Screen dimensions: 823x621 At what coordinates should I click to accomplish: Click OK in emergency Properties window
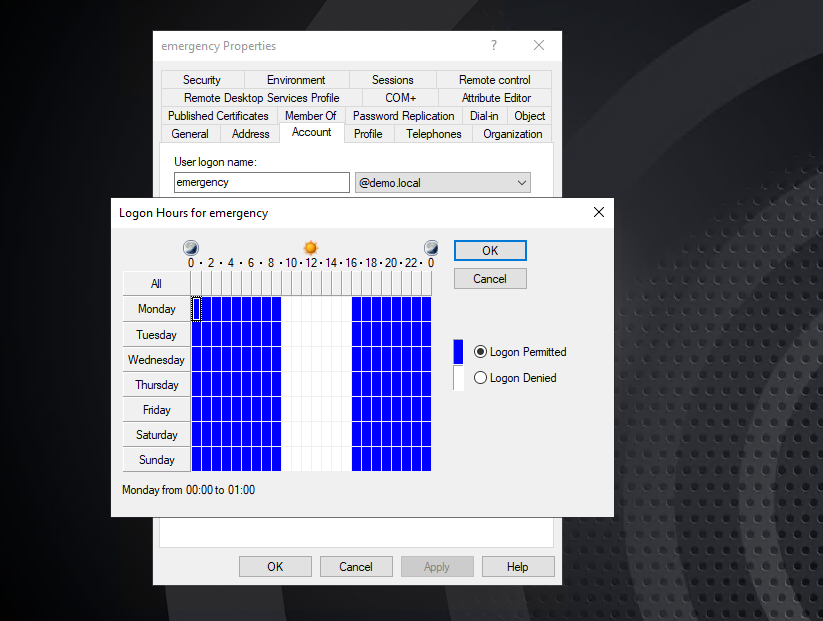pos(275,567)
